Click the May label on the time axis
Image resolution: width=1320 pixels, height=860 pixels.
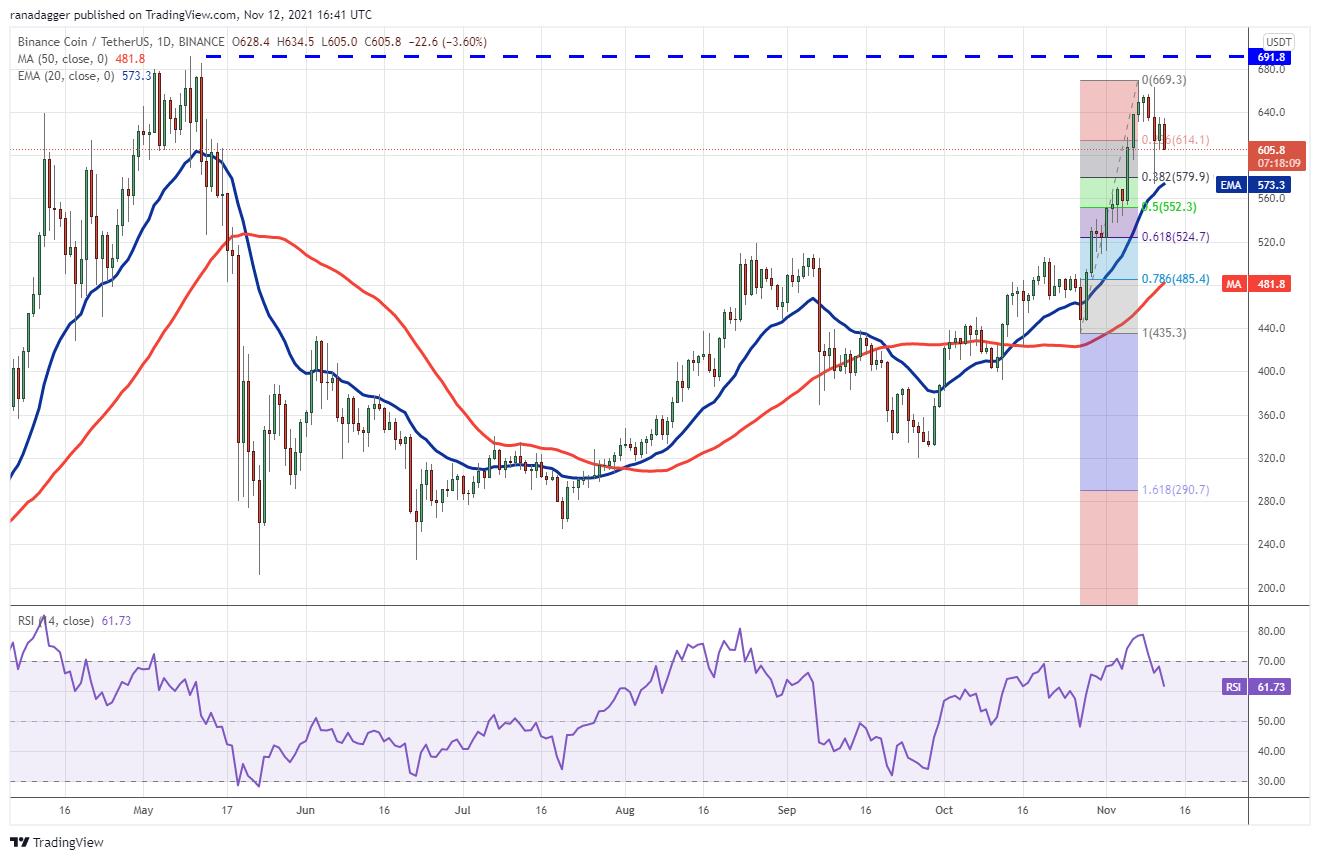[143, 811]
